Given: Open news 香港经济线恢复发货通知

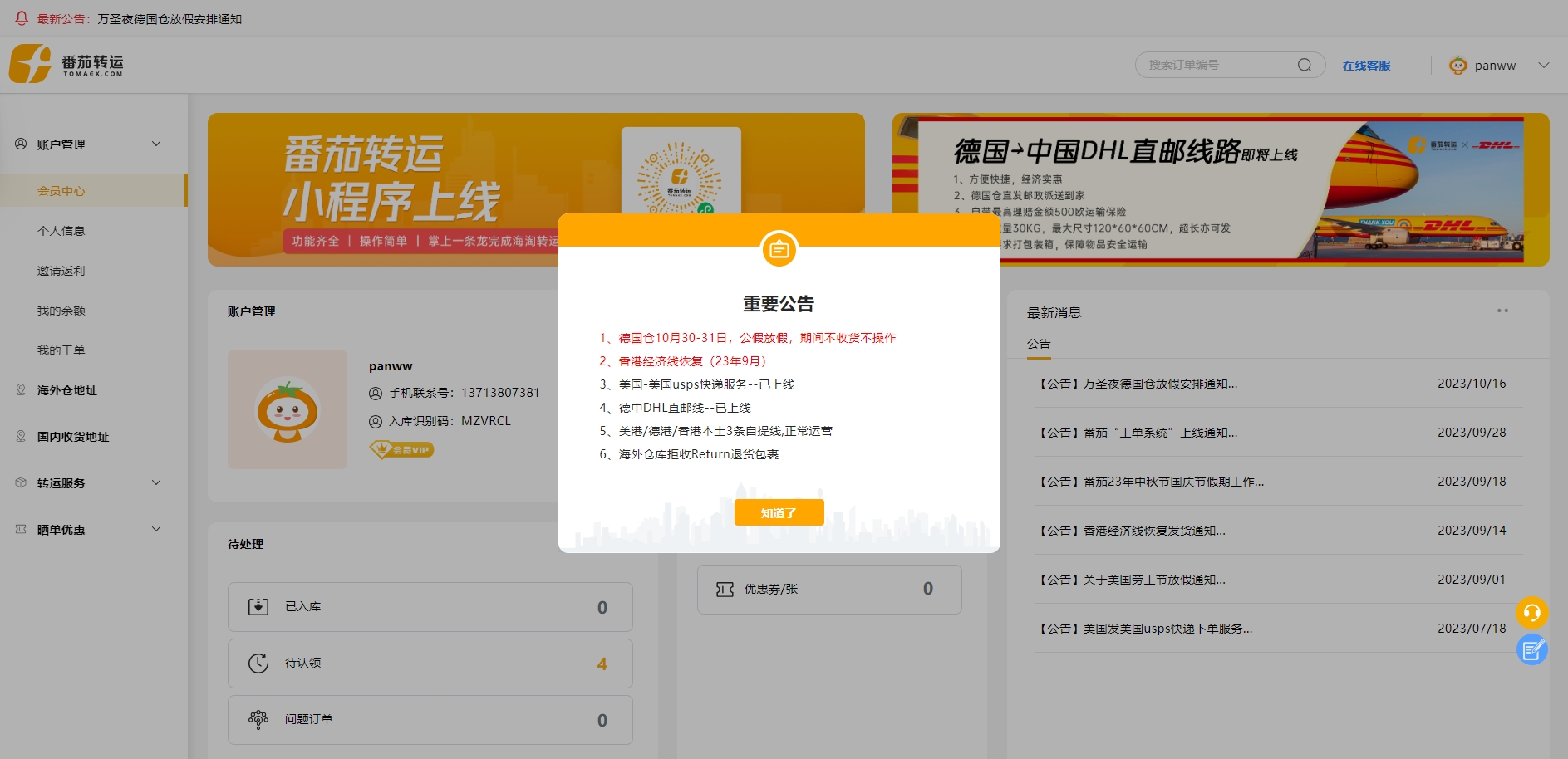Looking at the screenshot, I should (x=1279, y=531).
